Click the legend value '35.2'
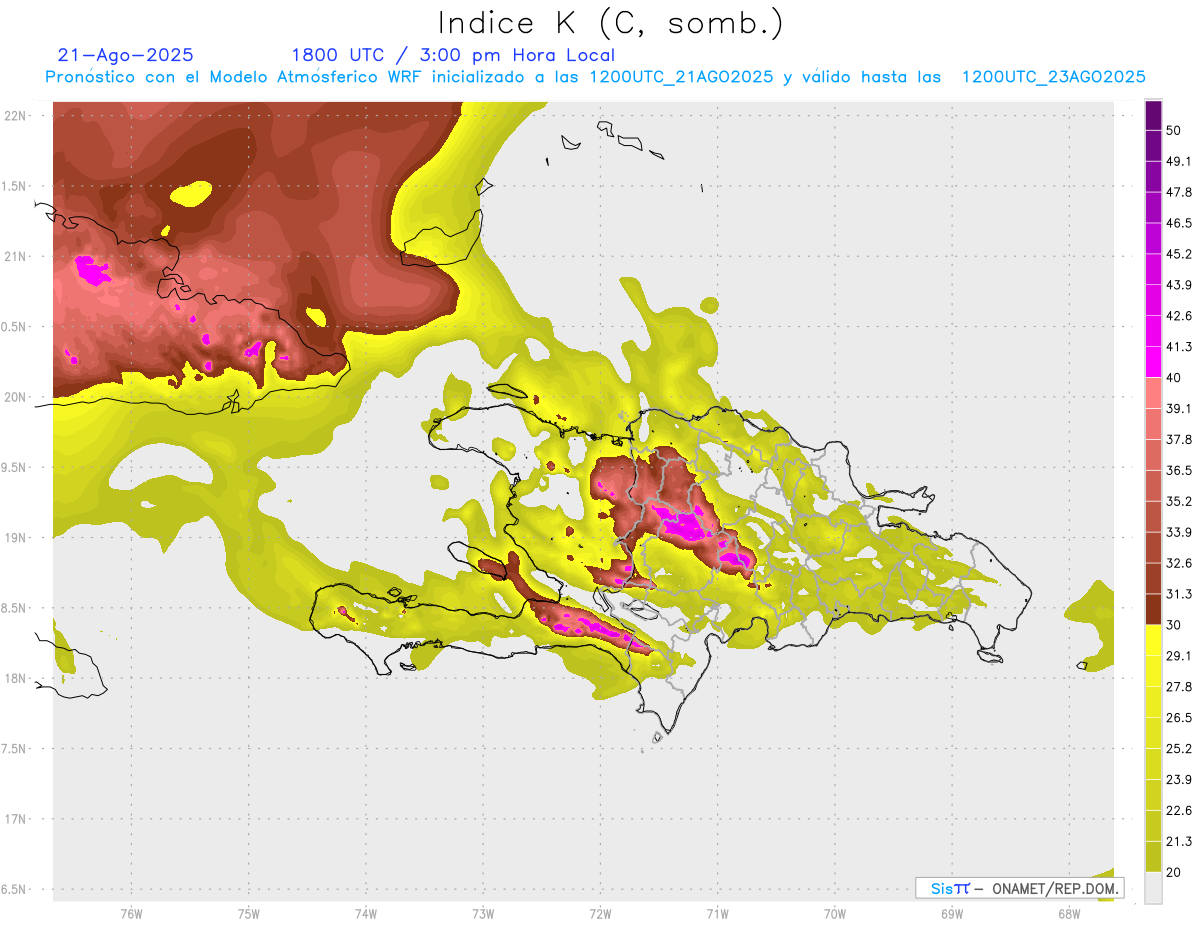The image size is (1200, 927). (1178, 501)
